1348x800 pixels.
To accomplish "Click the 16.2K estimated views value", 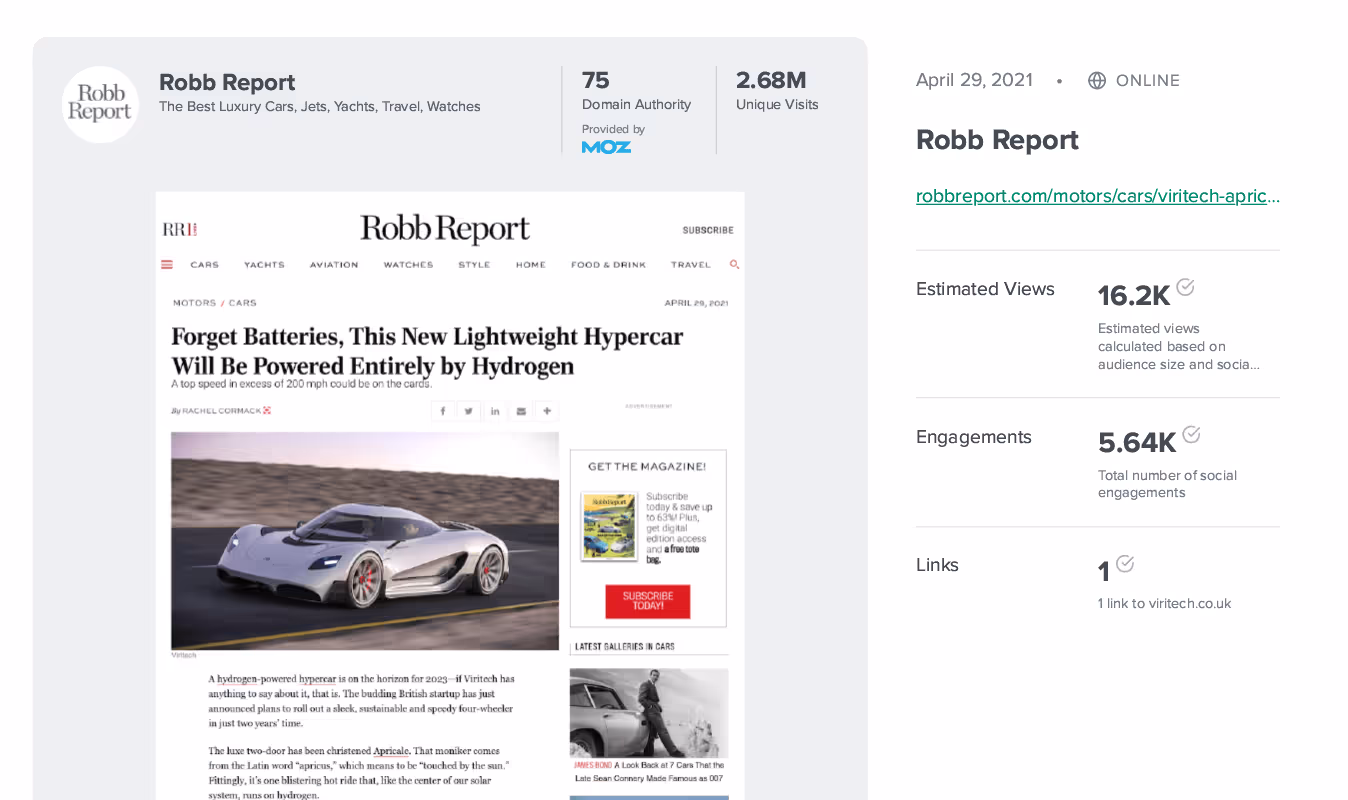I will tap(1134, 296).
